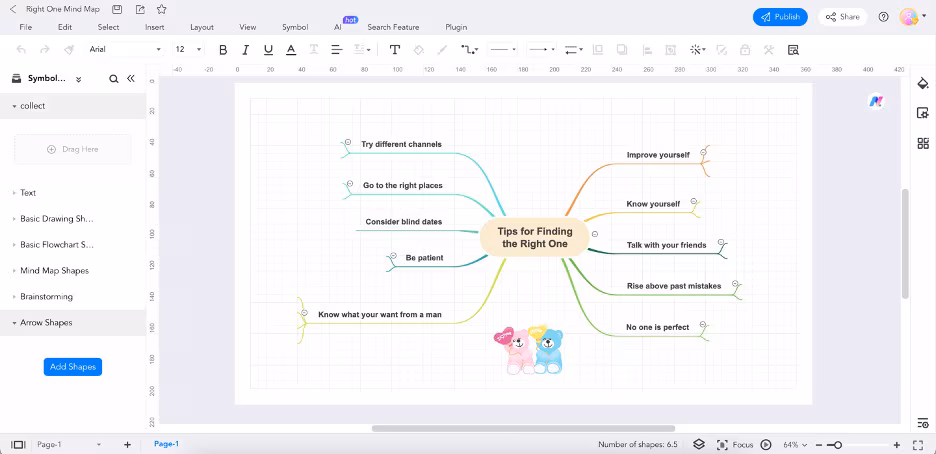The height and width of the screenshot is (454, 936).
Task: Open the Layout menu
Action: [202, 27]
